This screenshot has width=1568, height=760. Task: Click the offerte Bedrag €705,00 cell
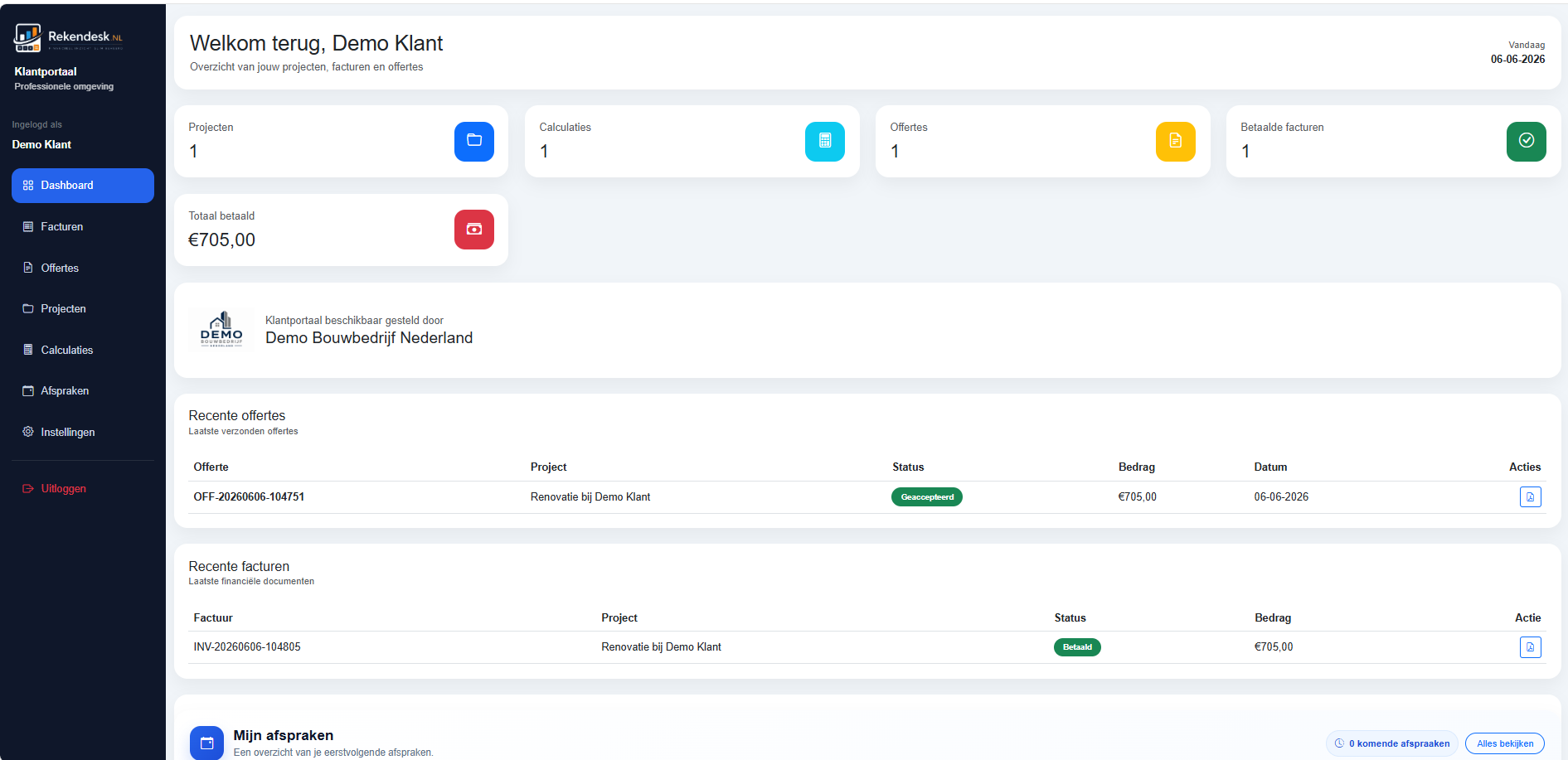pyautogui.click(x=1137, y=497)
